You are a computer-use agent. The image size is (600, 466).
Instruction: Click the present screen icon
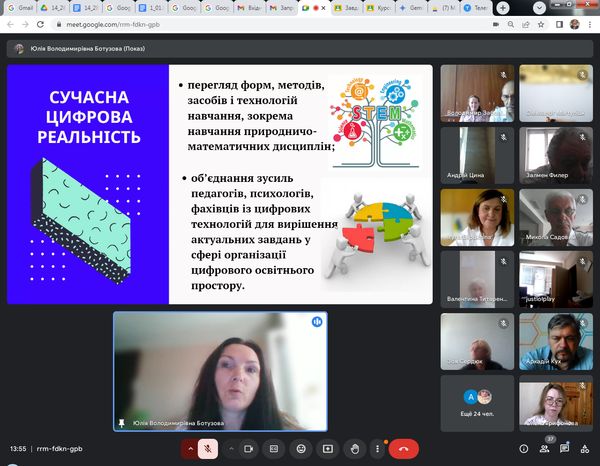tap(326, 449)
